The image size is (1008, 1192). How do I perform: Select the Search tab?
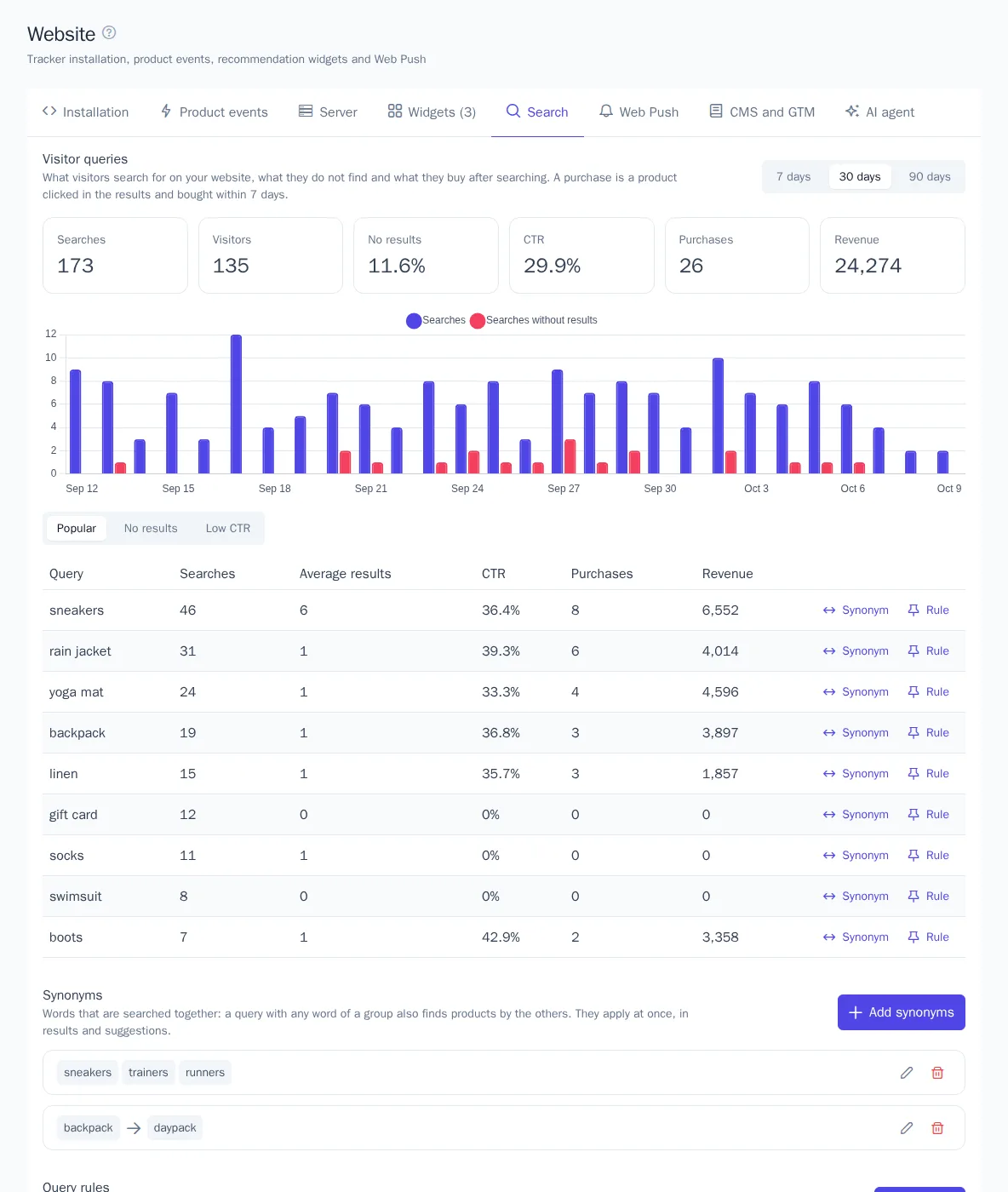click(537, 112)
